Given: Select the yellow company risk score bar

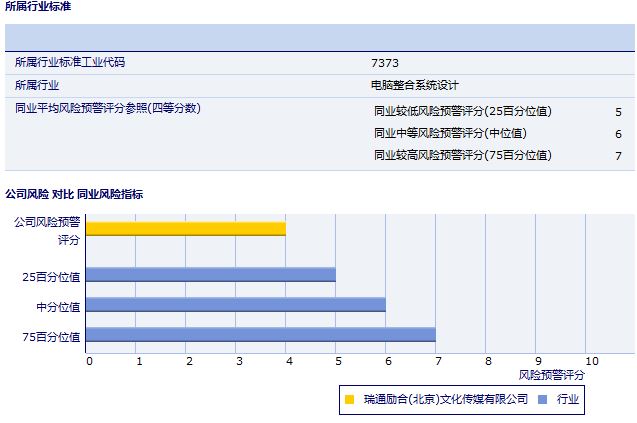Looking at the screenshot, I should point(186,229).
